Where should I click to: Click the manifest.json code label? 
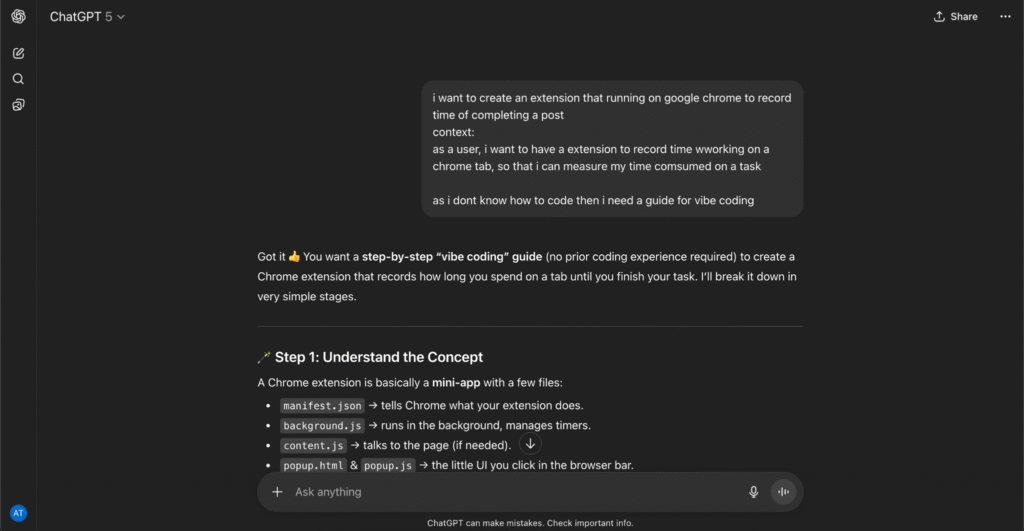click(x=322, y=406)
